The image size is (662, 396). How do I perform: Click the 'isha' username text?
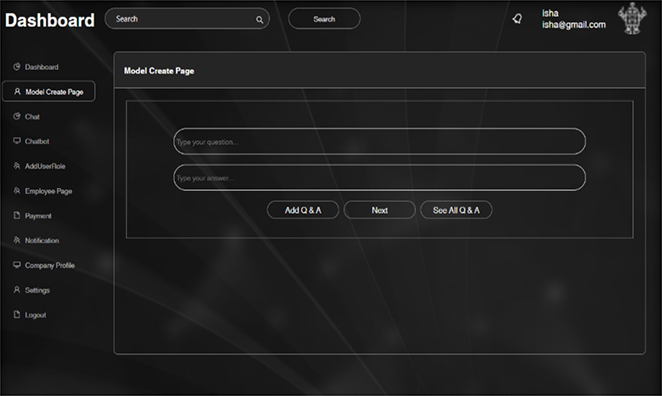pos(550,14)
